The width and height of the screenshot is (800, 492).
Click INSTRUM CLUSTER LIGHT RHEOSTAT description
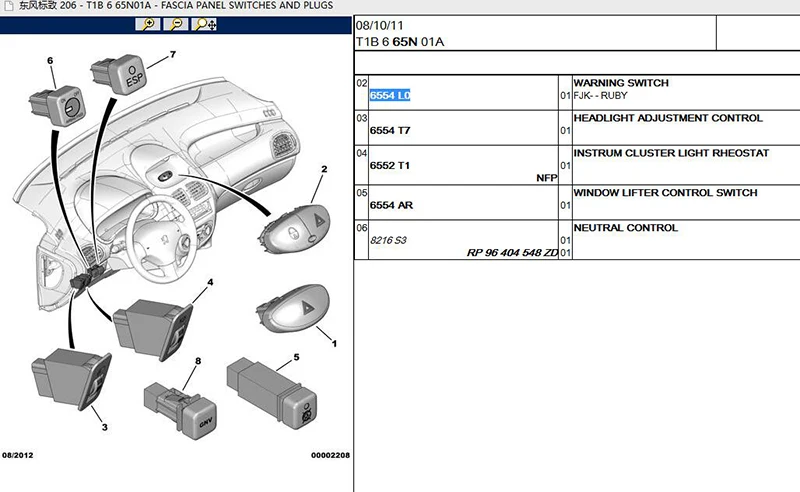click(x=671, y=153)
